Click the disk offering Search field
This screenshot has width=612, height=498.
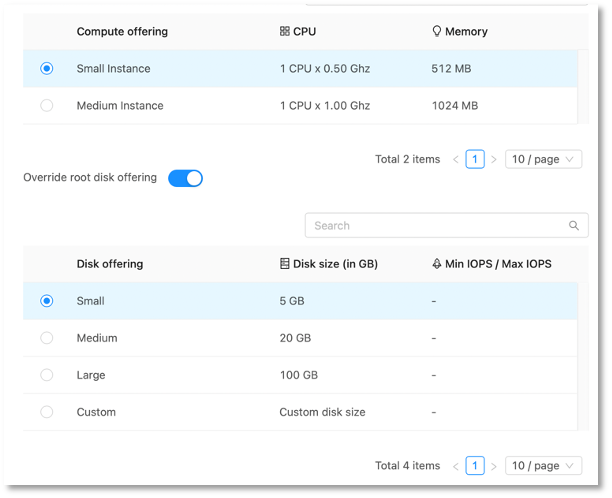coord(435,226)
